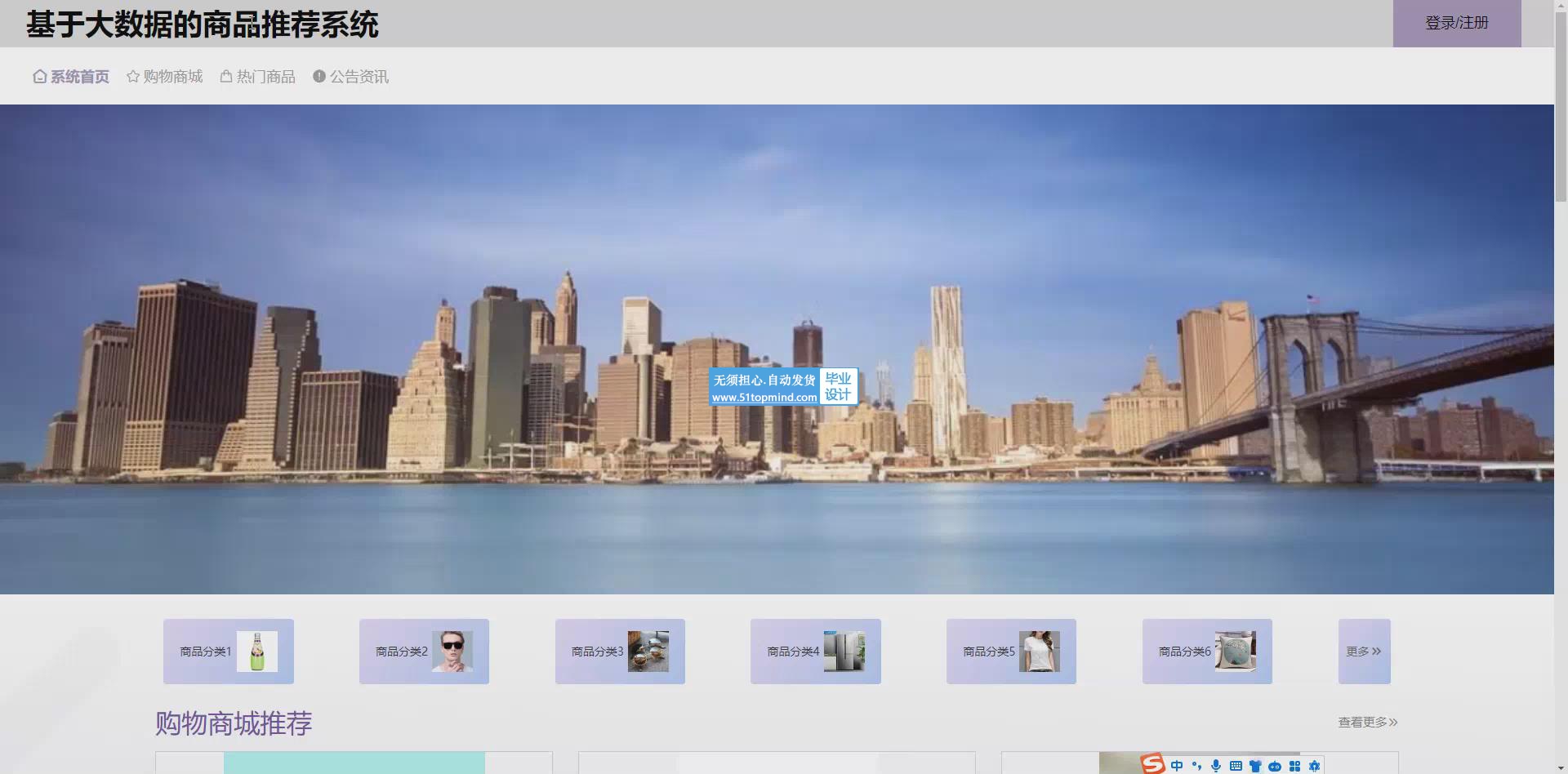Click the tea set thumbnail in 商品分类3
Viewport: 1568px width, 774px height.
click(648, 652)
